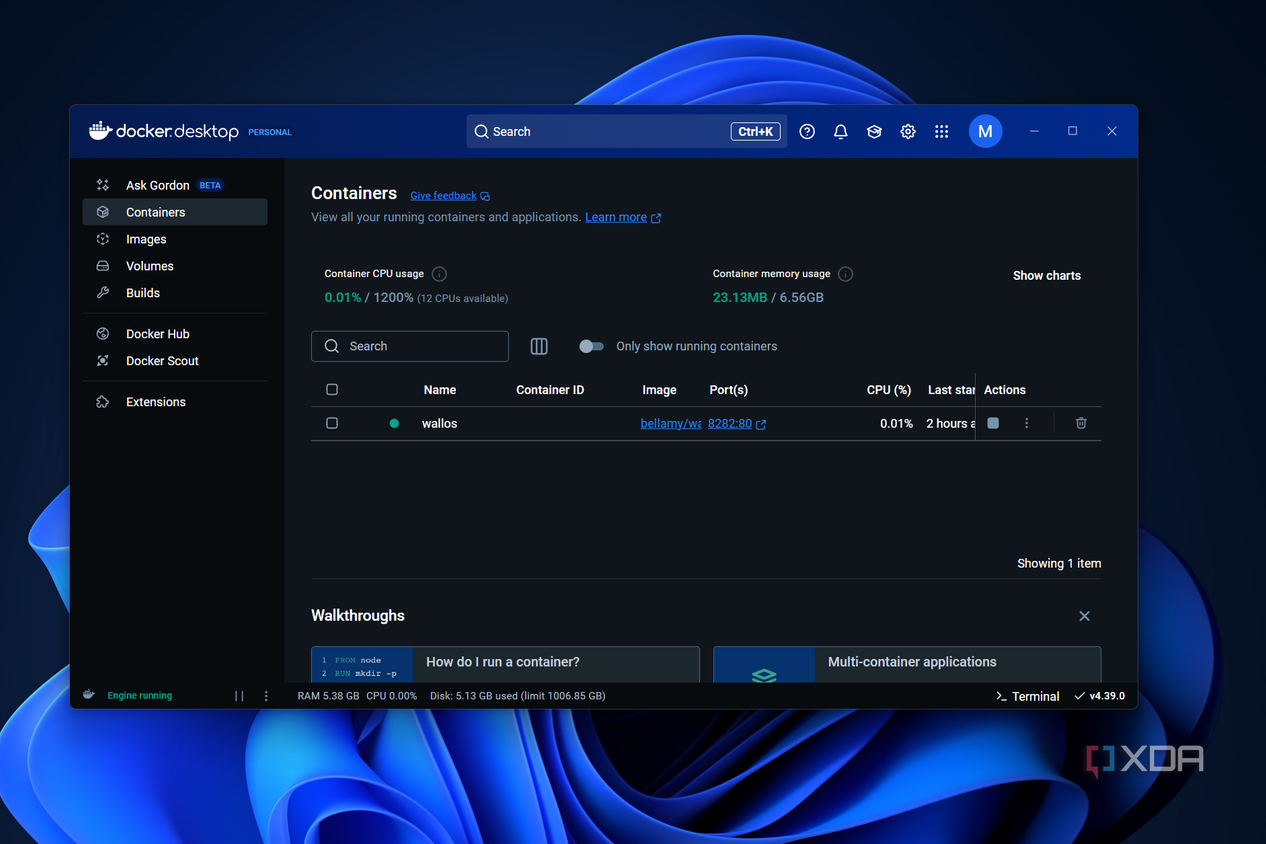Screen dimensions: 1266x844
Task: Click the Docker Desktop whale logo
Action: [x=100, y=131]
